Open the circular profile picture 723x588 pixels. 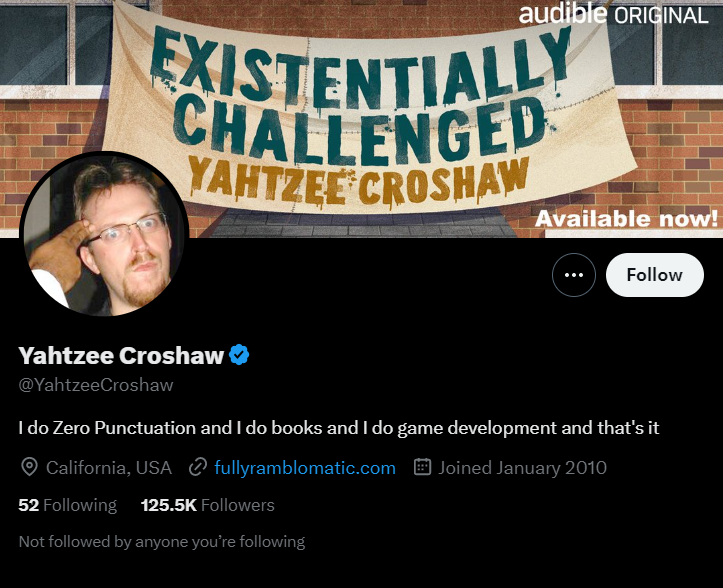point(104,234)
